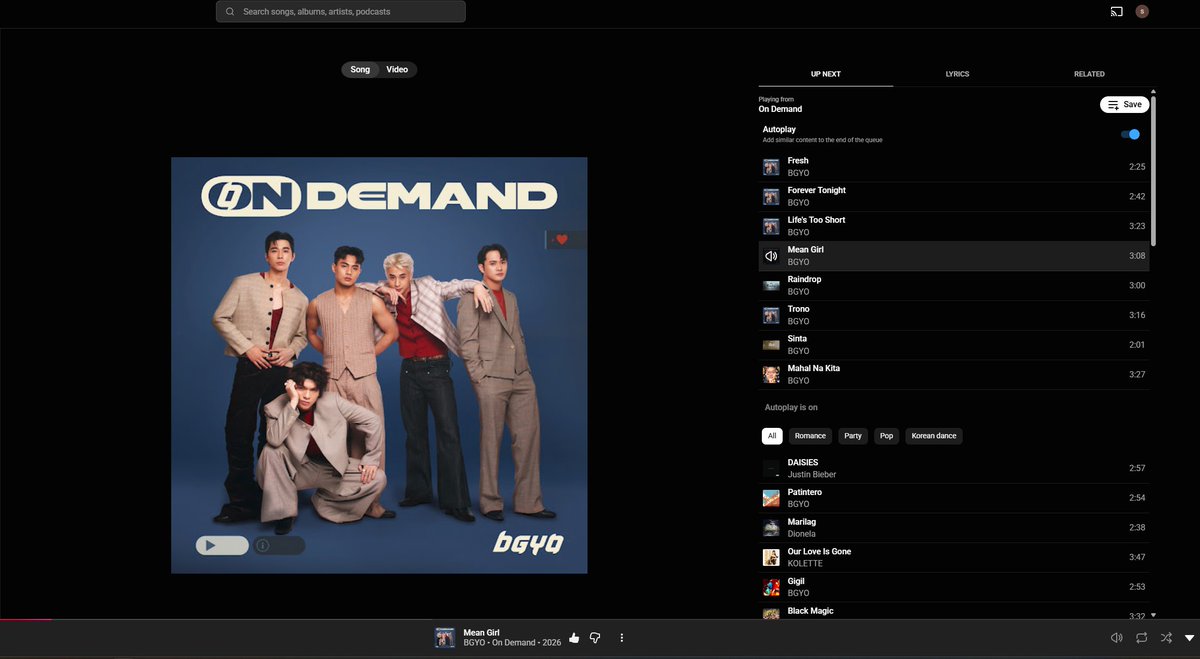The height and width of the screenshot is (659, 1200).
Task: Click the On Demand playing-from link
Action: [780, 109]
